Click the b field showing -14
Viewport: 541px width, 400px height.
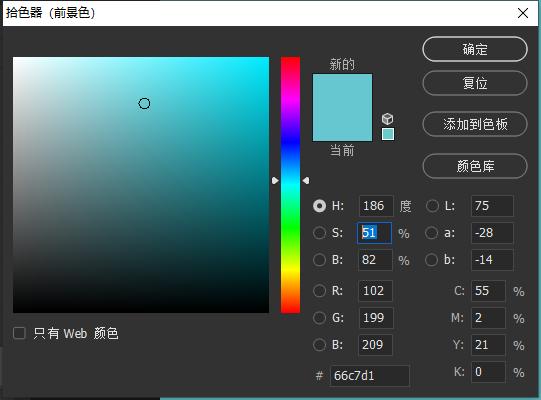click(492, 260)
